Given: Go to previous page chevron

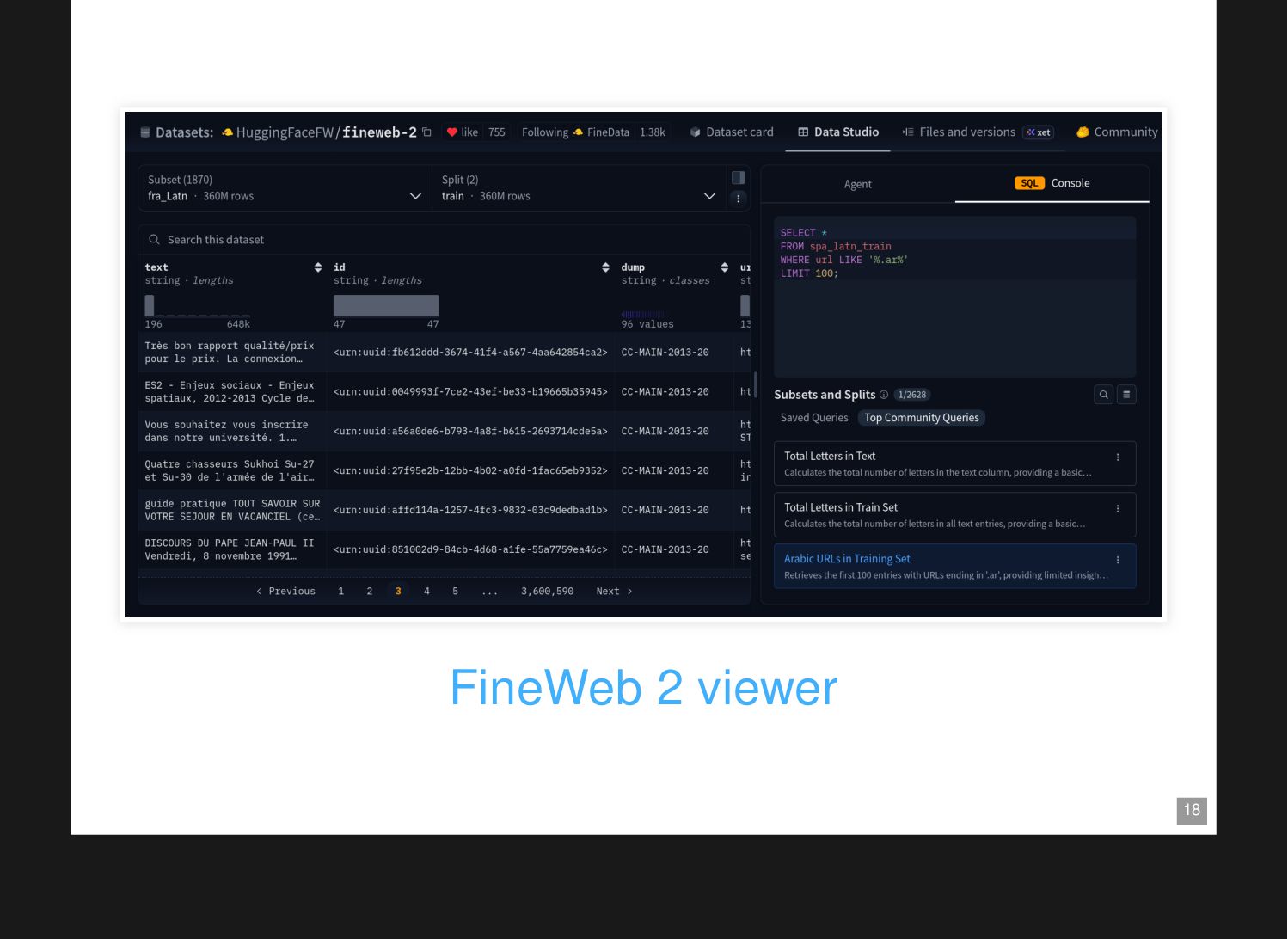Looking at the screenshot, I should tap(259, 592).
